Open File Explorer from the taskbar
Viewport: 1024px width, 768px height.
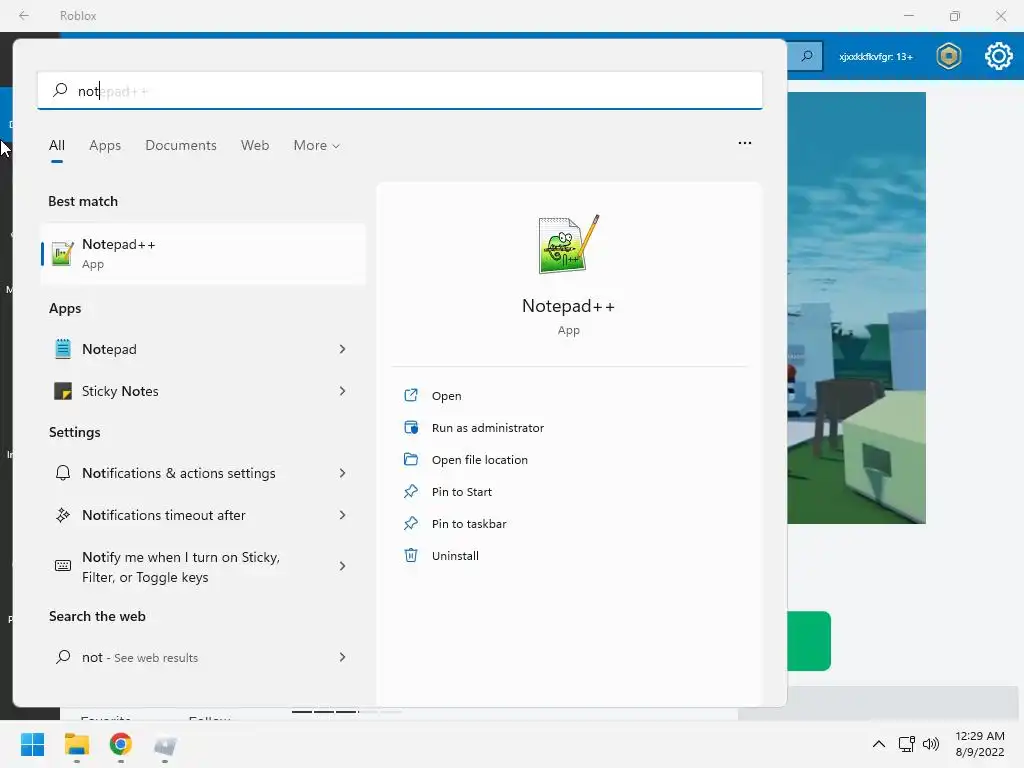point(76,744)
